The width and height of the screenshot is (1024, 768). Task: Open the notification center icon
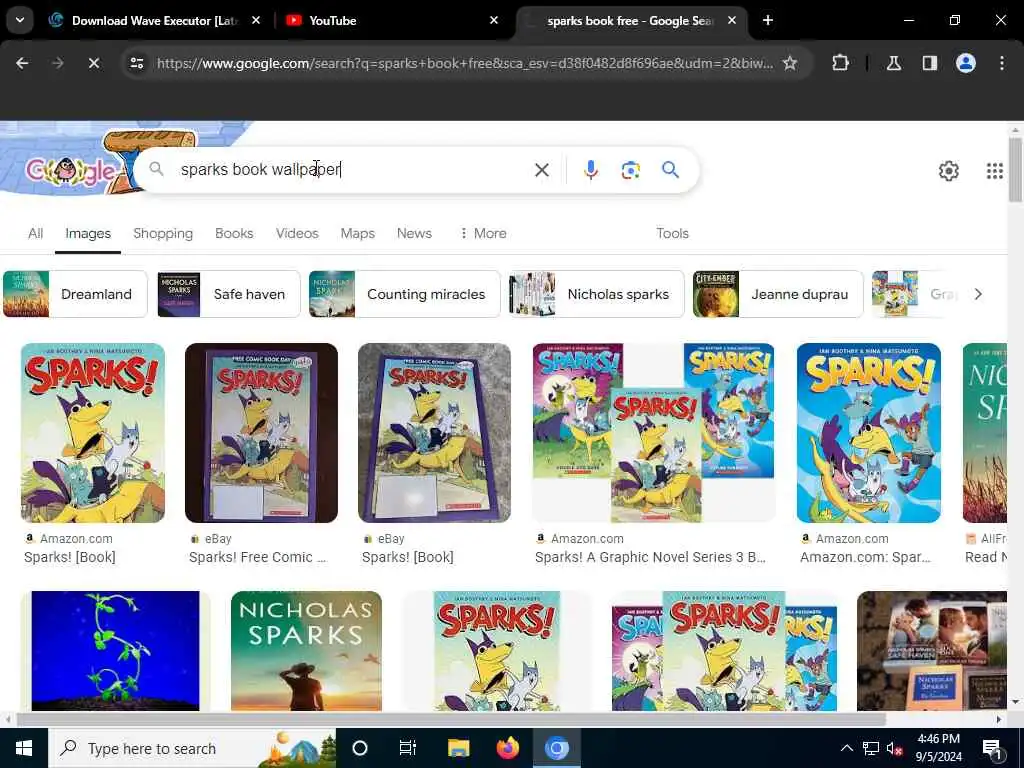coord(993,749)
